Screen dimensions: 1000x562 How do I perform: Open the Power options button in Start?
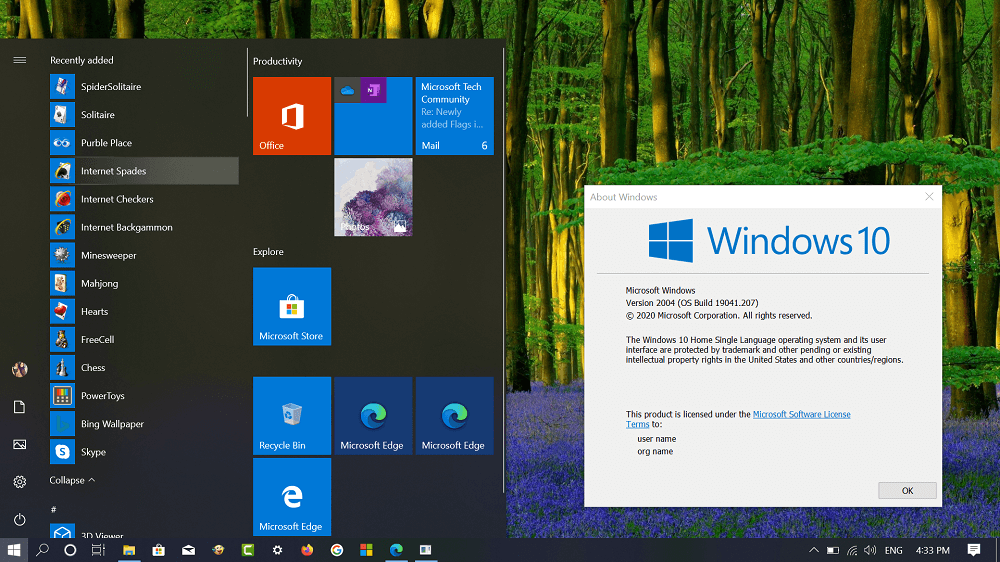(x=20, y=519)
